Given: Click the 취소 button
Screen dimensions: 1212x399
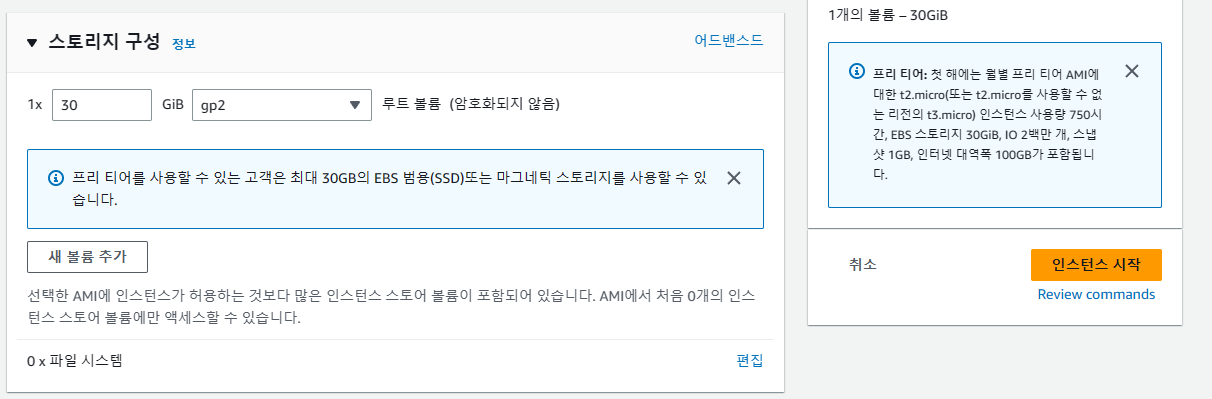Looking at the screenshot, I should click(x=863, y=264).
